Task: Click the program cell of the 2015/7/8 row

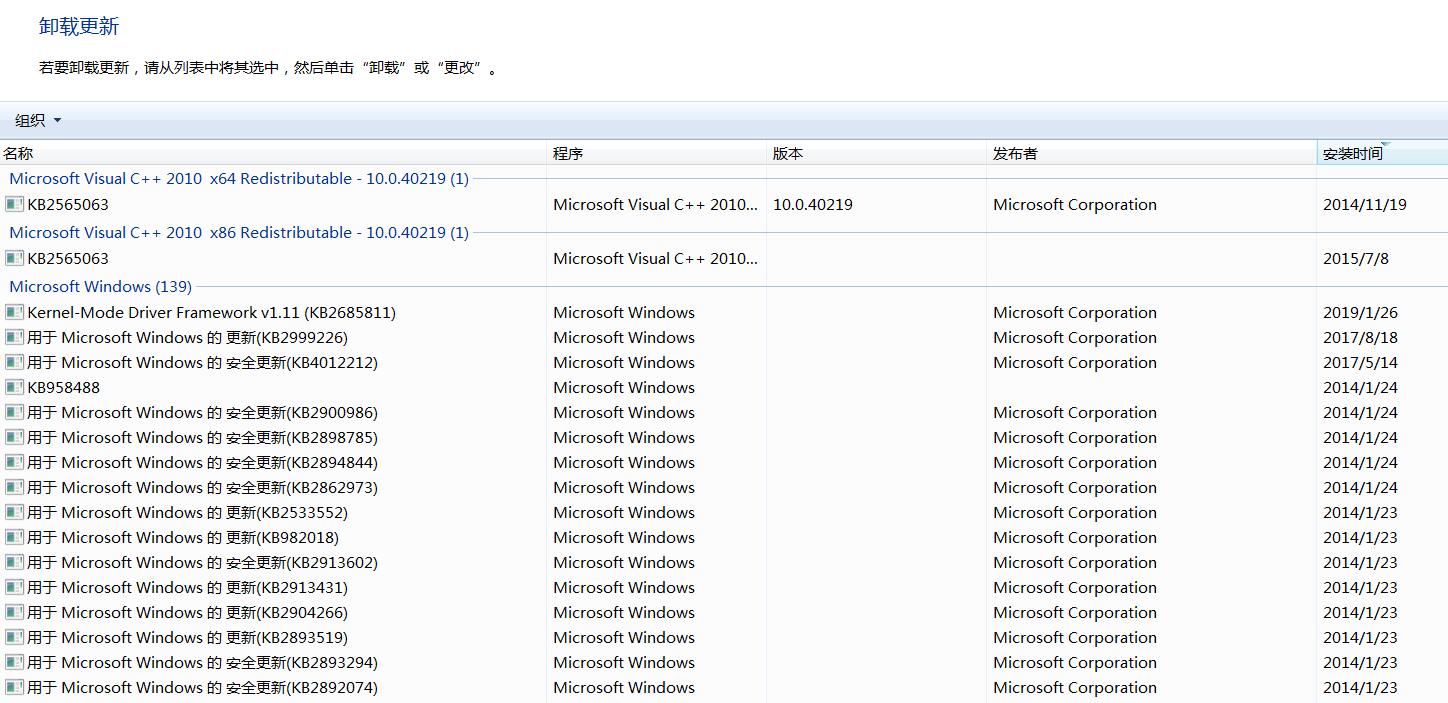Action: tap(656, 258)
